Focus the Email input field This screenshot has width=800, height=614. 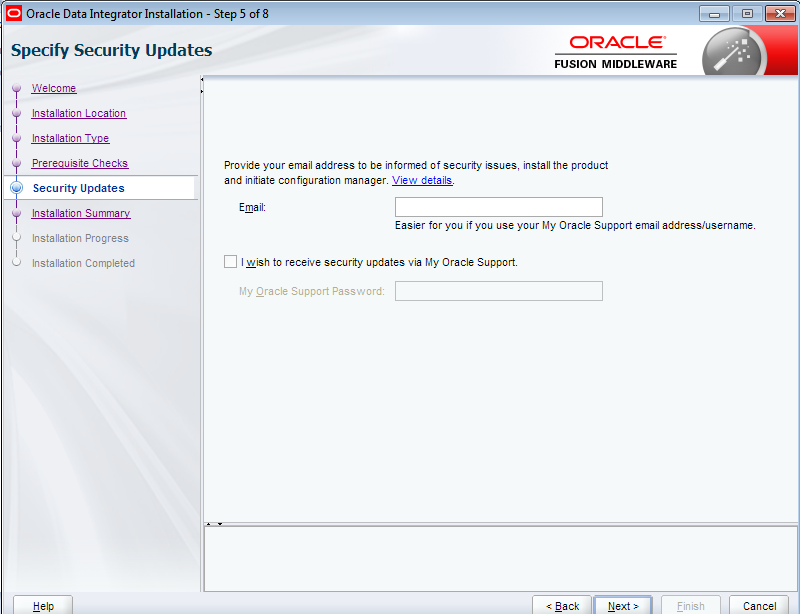(498, 207)
